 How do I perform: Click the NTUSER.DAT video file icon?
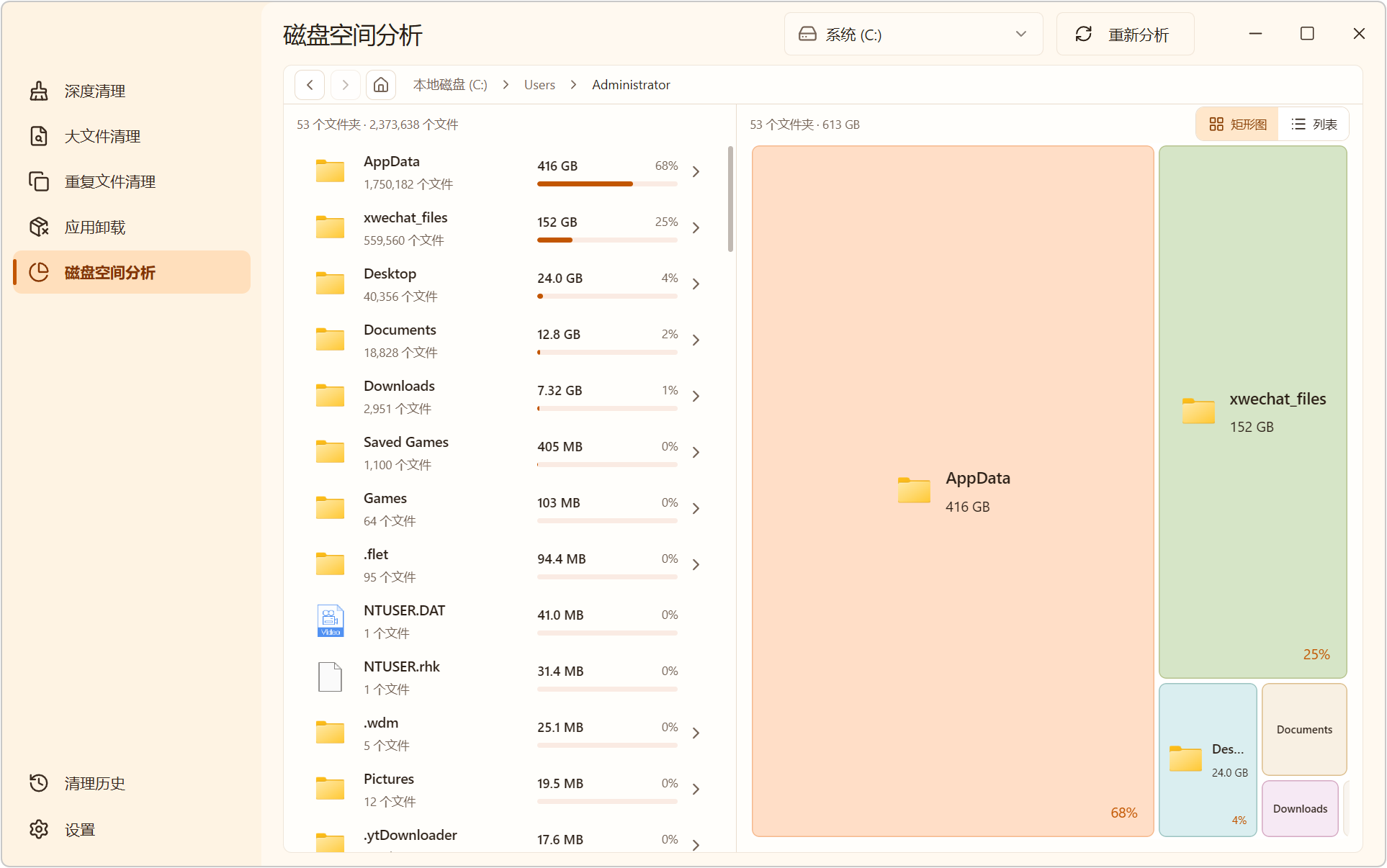click(x=331, y=620)
